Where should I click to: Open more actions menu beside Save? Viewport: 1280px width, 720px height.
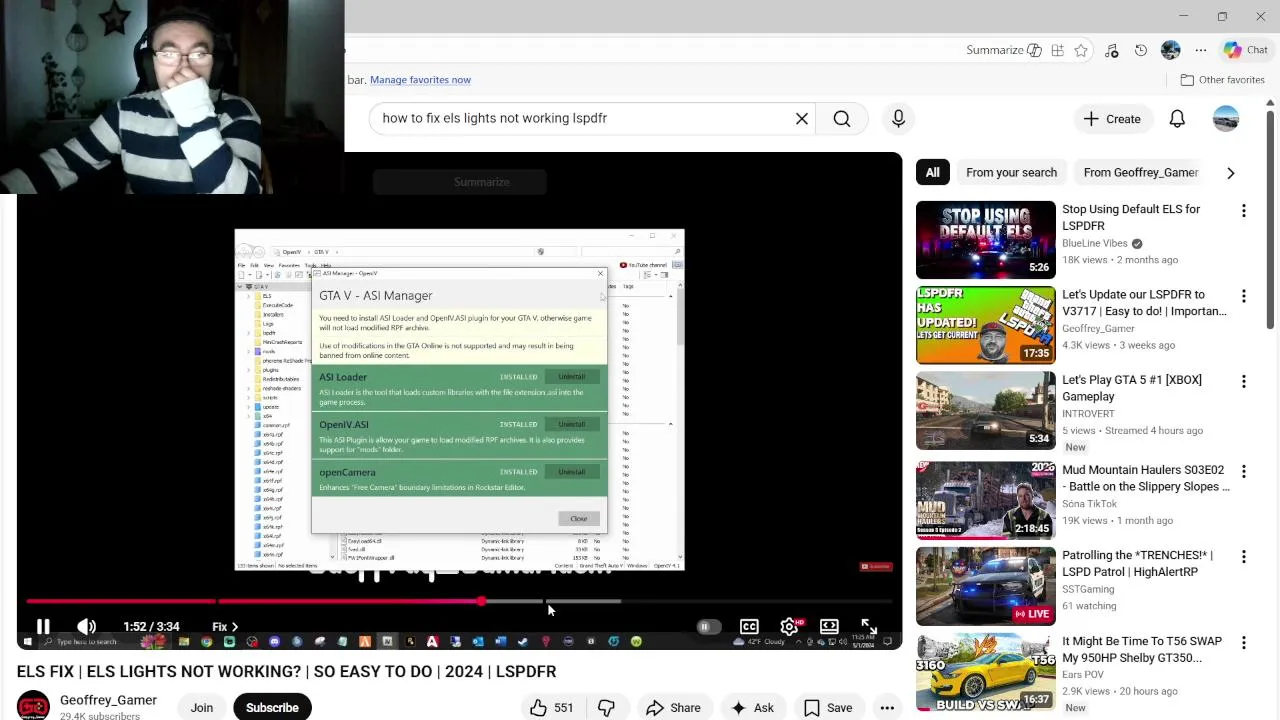pyautogui.click(x=887, y=707)
